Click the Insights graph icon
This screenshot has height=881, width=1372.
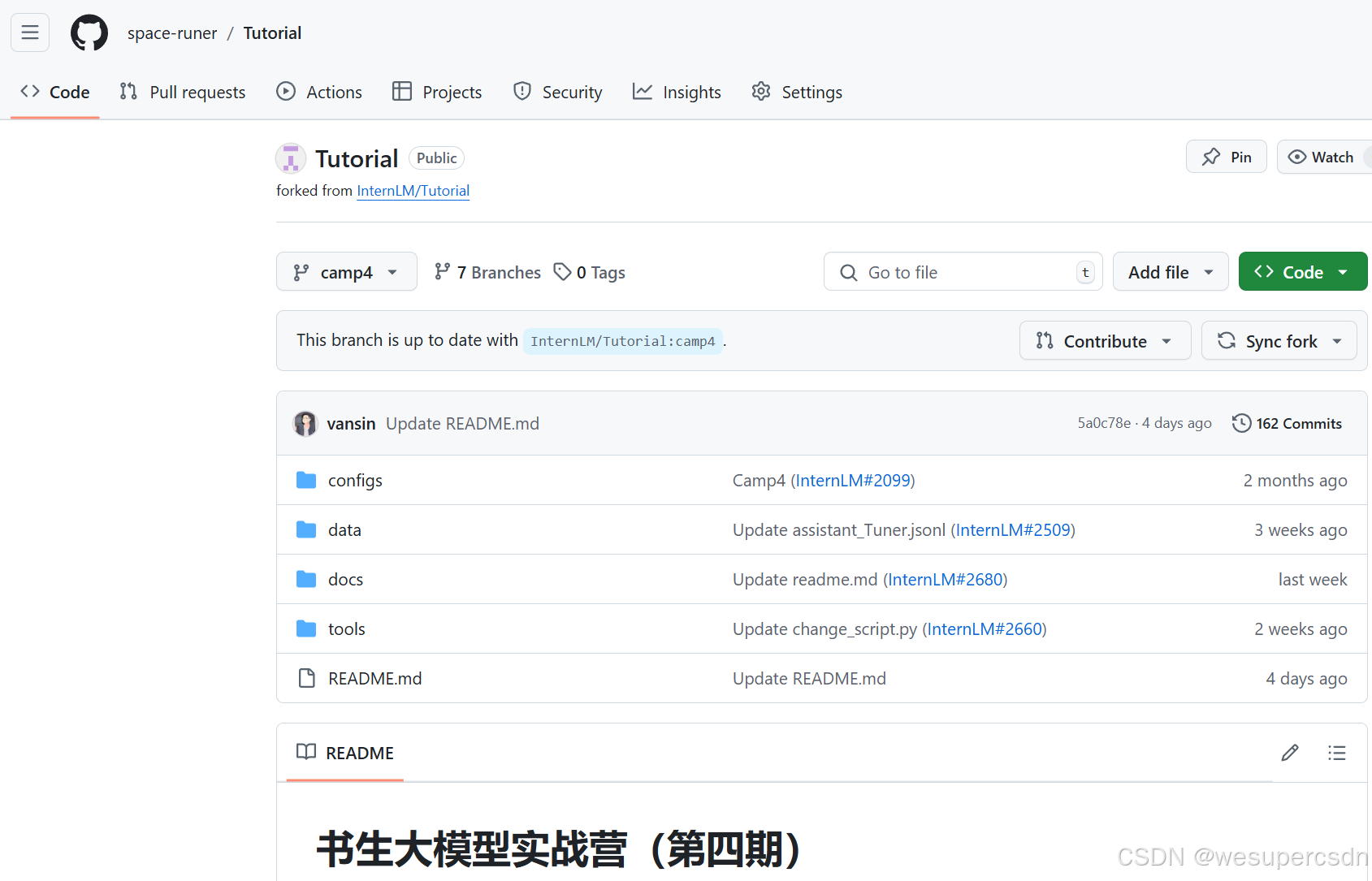(x=643, y=91)
